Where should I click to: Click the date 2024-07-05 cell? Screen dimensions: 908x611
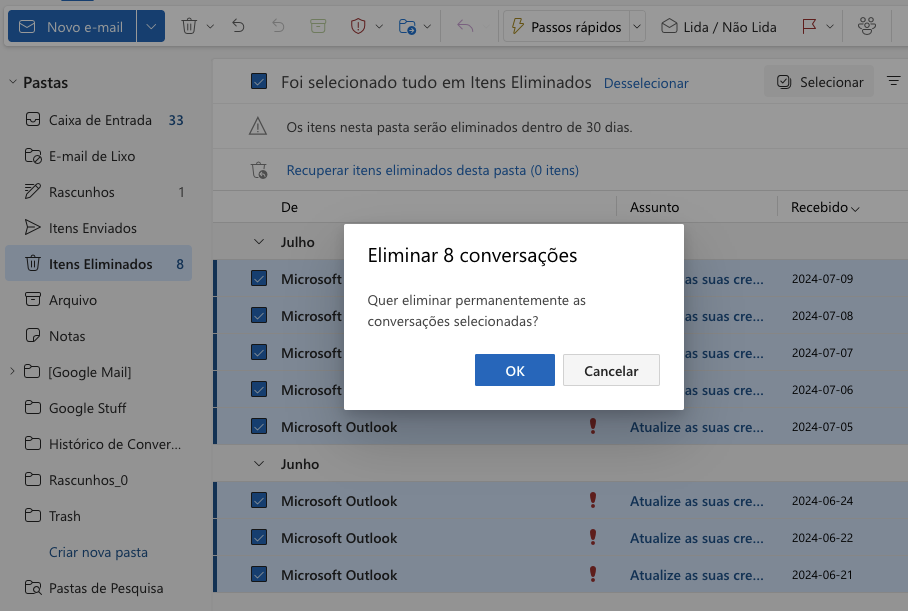(x=822, y=427)
